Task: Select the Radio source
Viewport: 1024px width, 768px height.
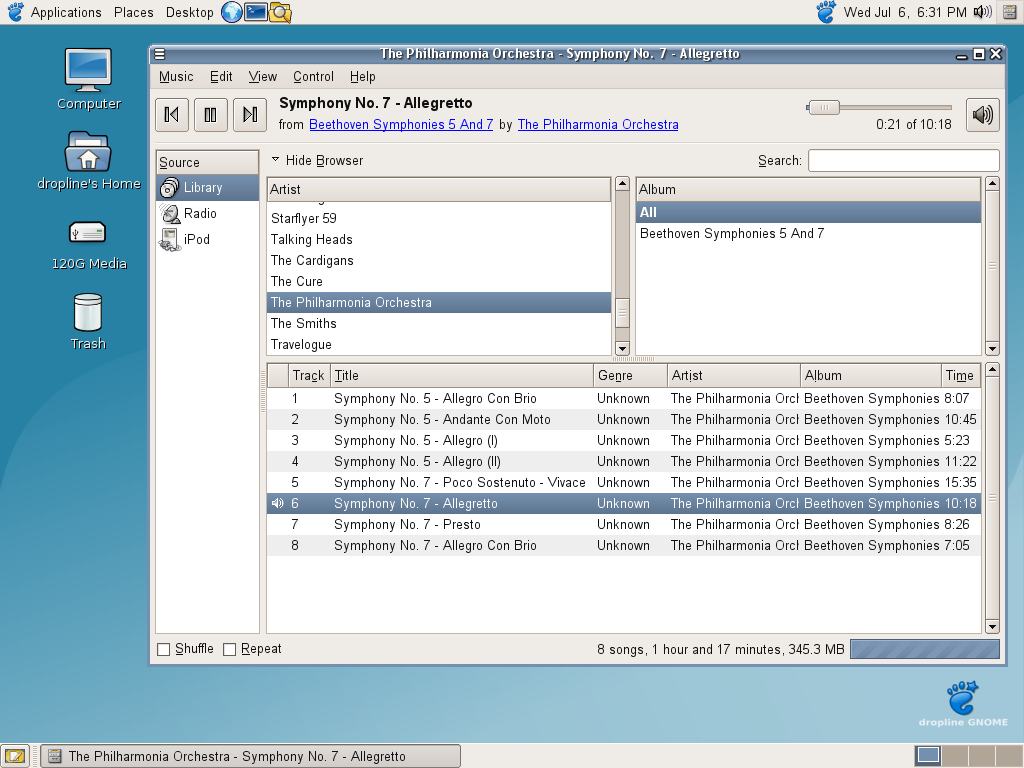Action: coord(199,213)
